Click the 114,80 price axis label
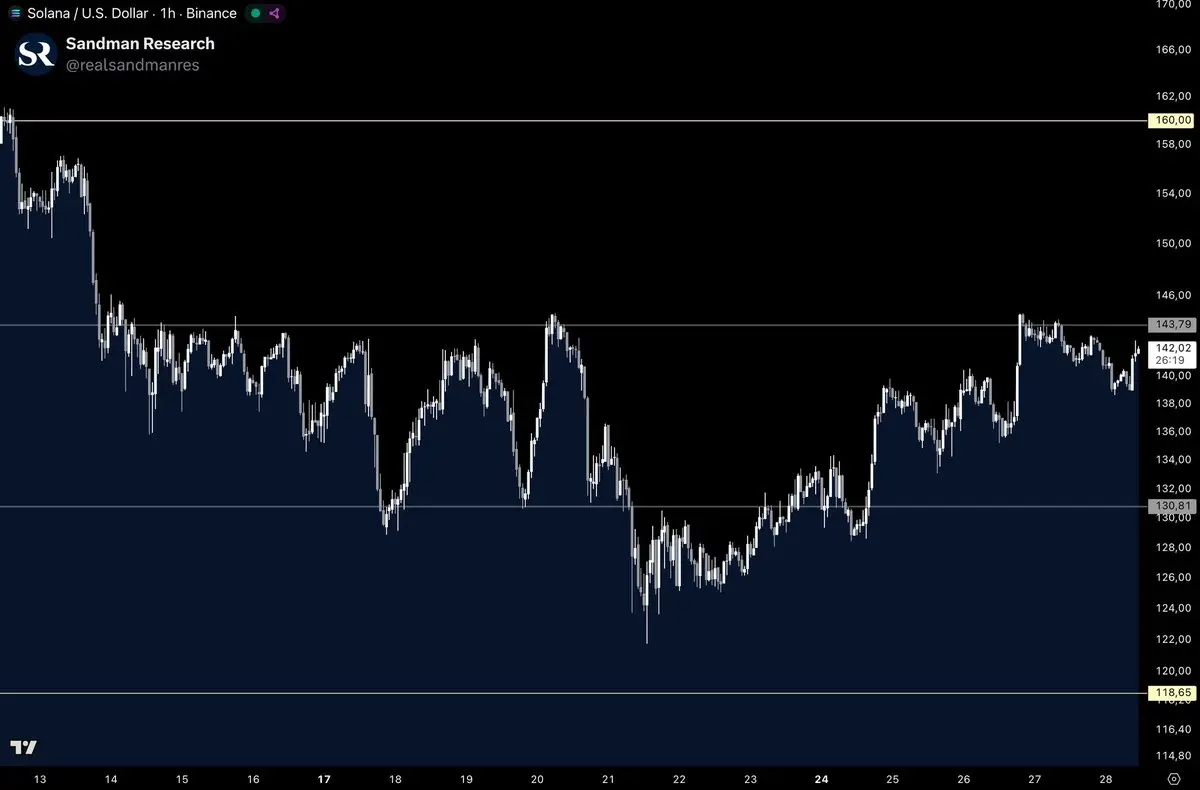1200x790 pixels. pyautogui.click(x=1172, y=756)
